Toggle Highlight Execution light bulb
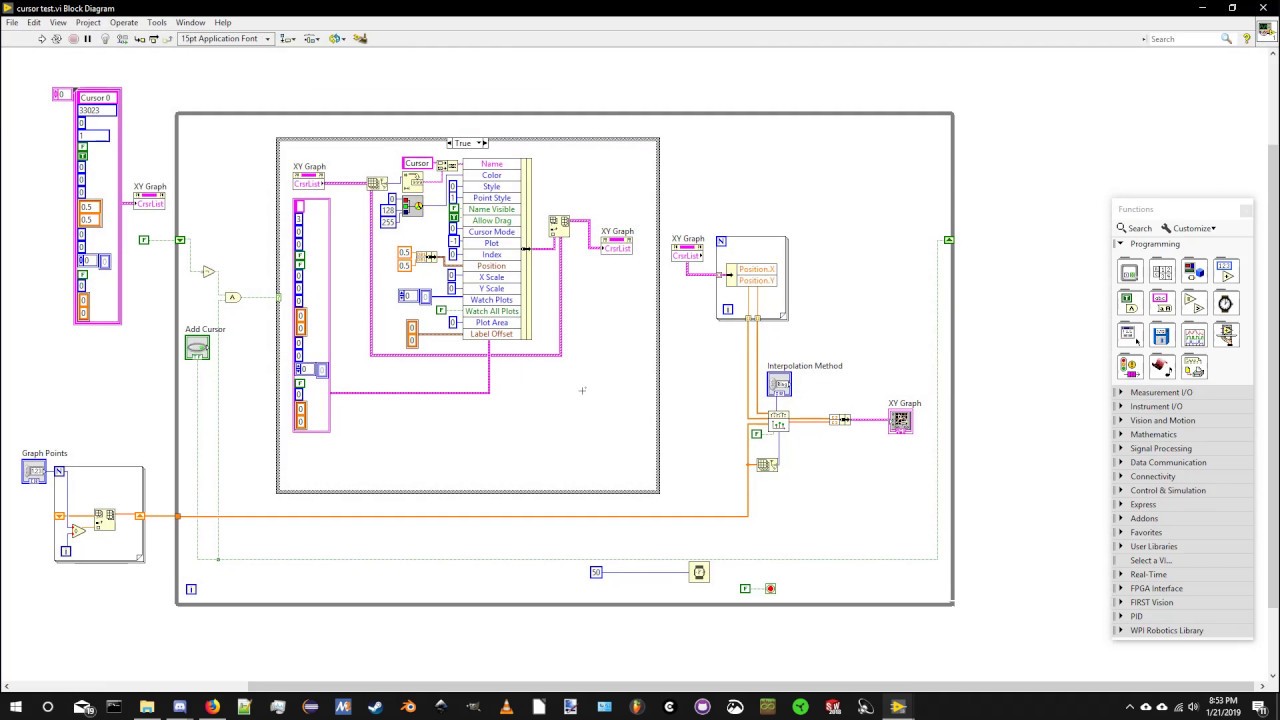The height and width of the screenshot is (720, 1280). click(x=107, y=39)
